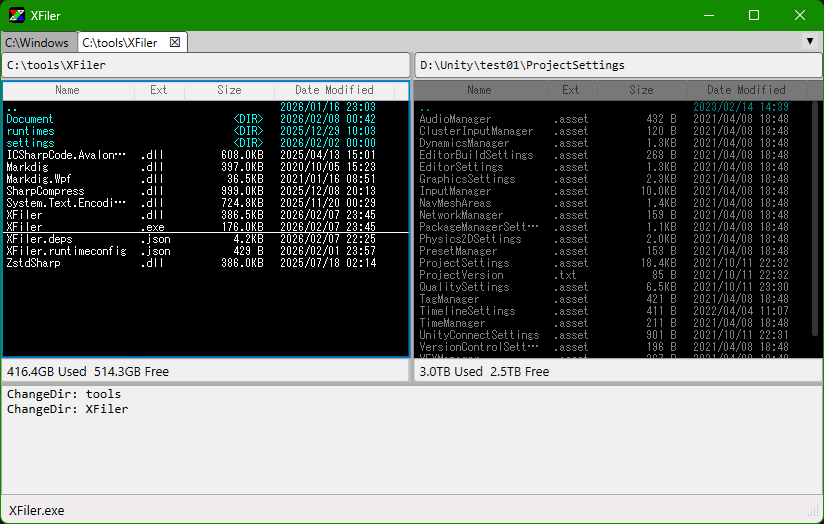Select the InputManager asset row

[x=613, y=191]
